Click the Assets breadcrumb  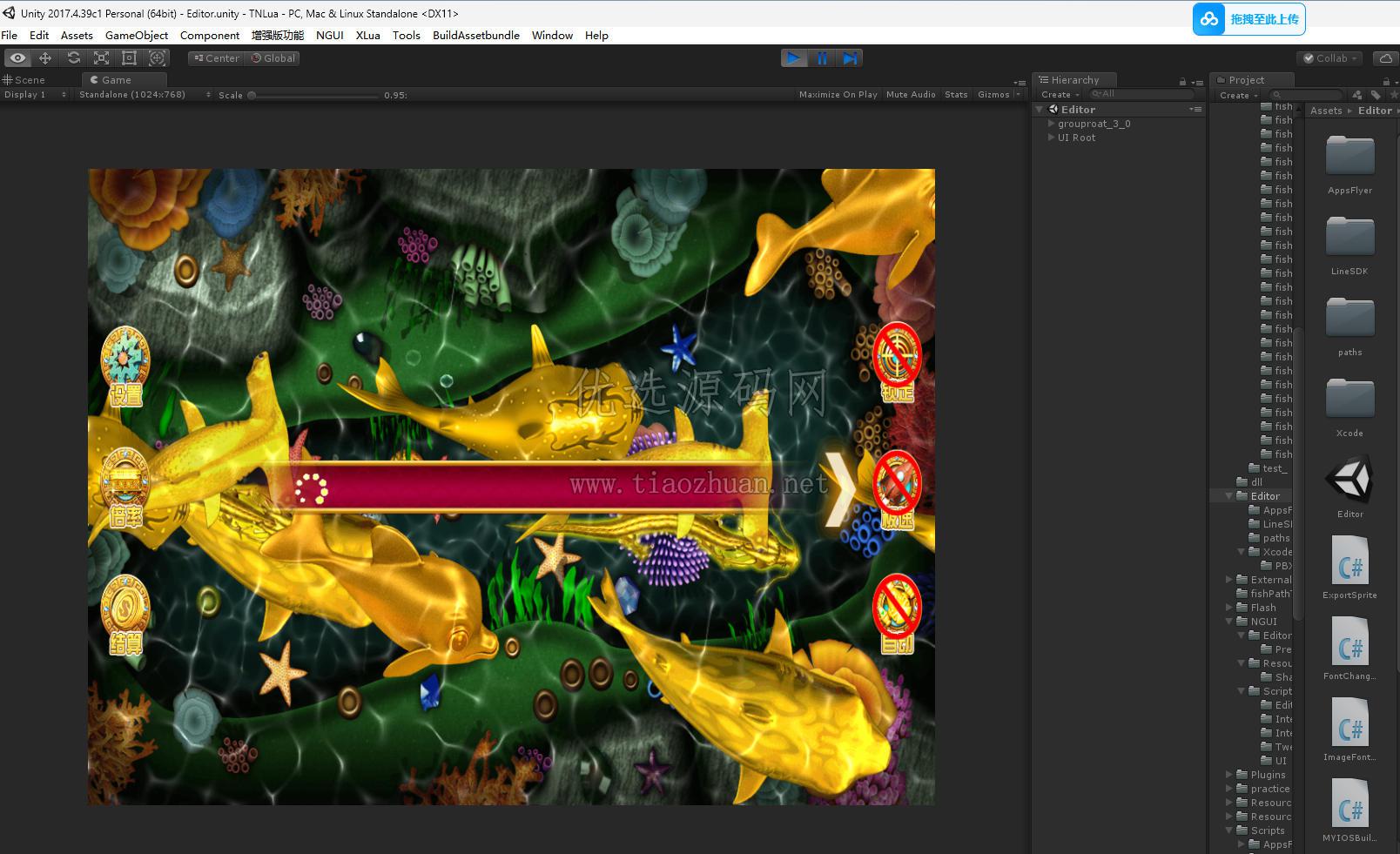click(1326, 111)
